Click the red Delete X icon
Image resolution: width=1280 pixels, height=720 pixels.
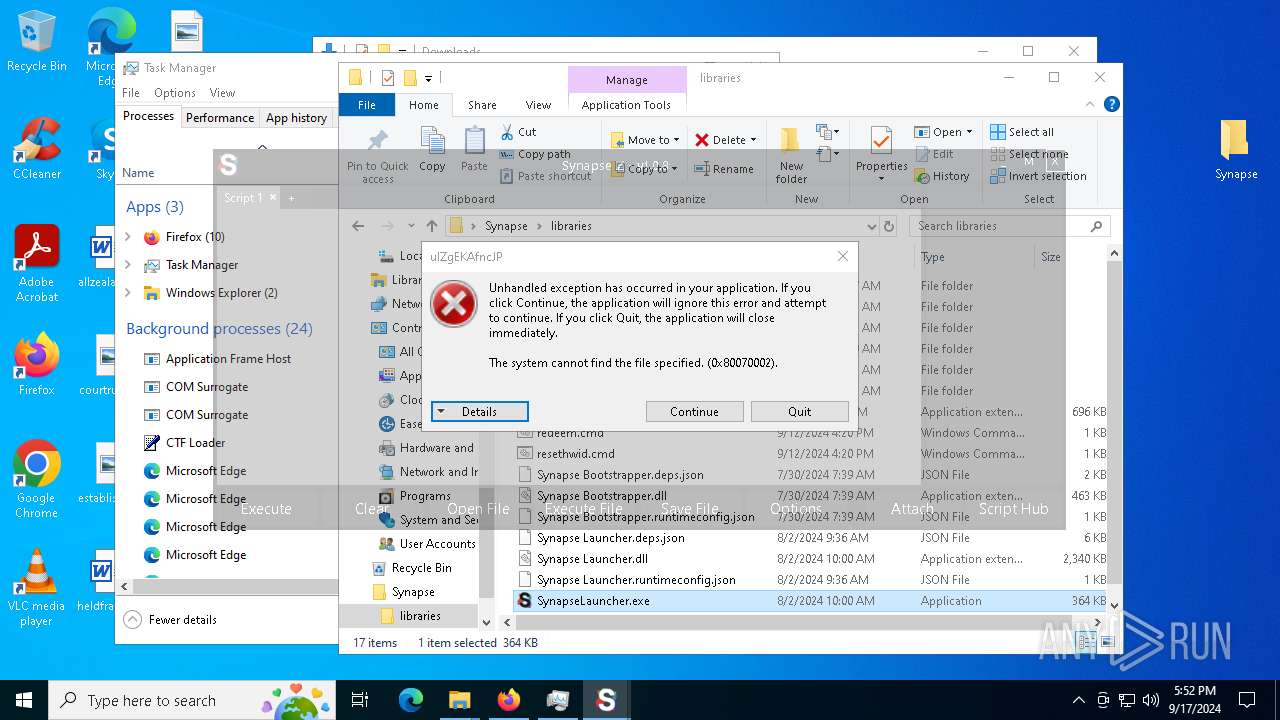coord(702,140)
